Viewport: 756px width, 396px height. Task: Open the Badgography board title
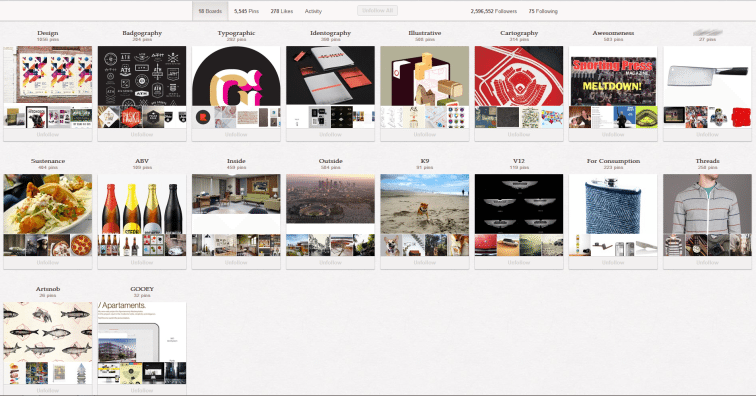[142, 33]
